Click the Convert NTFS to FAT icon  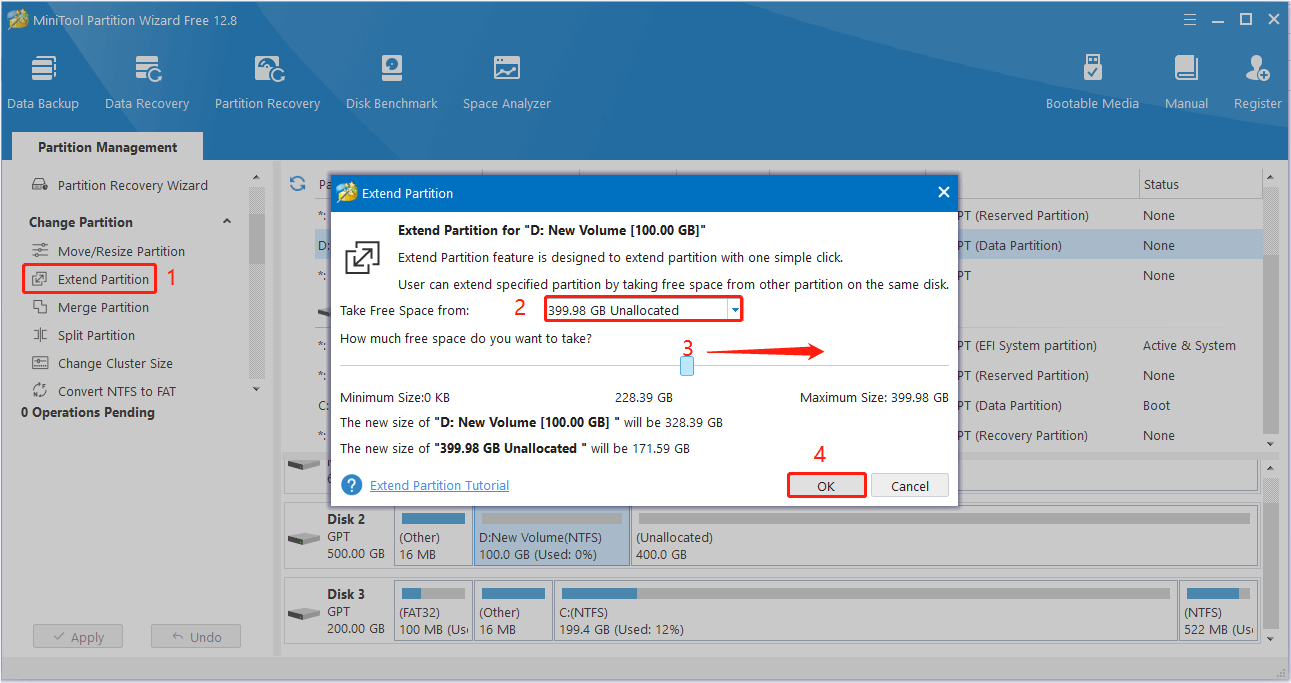pyautogui.click(x=40, y=391)
